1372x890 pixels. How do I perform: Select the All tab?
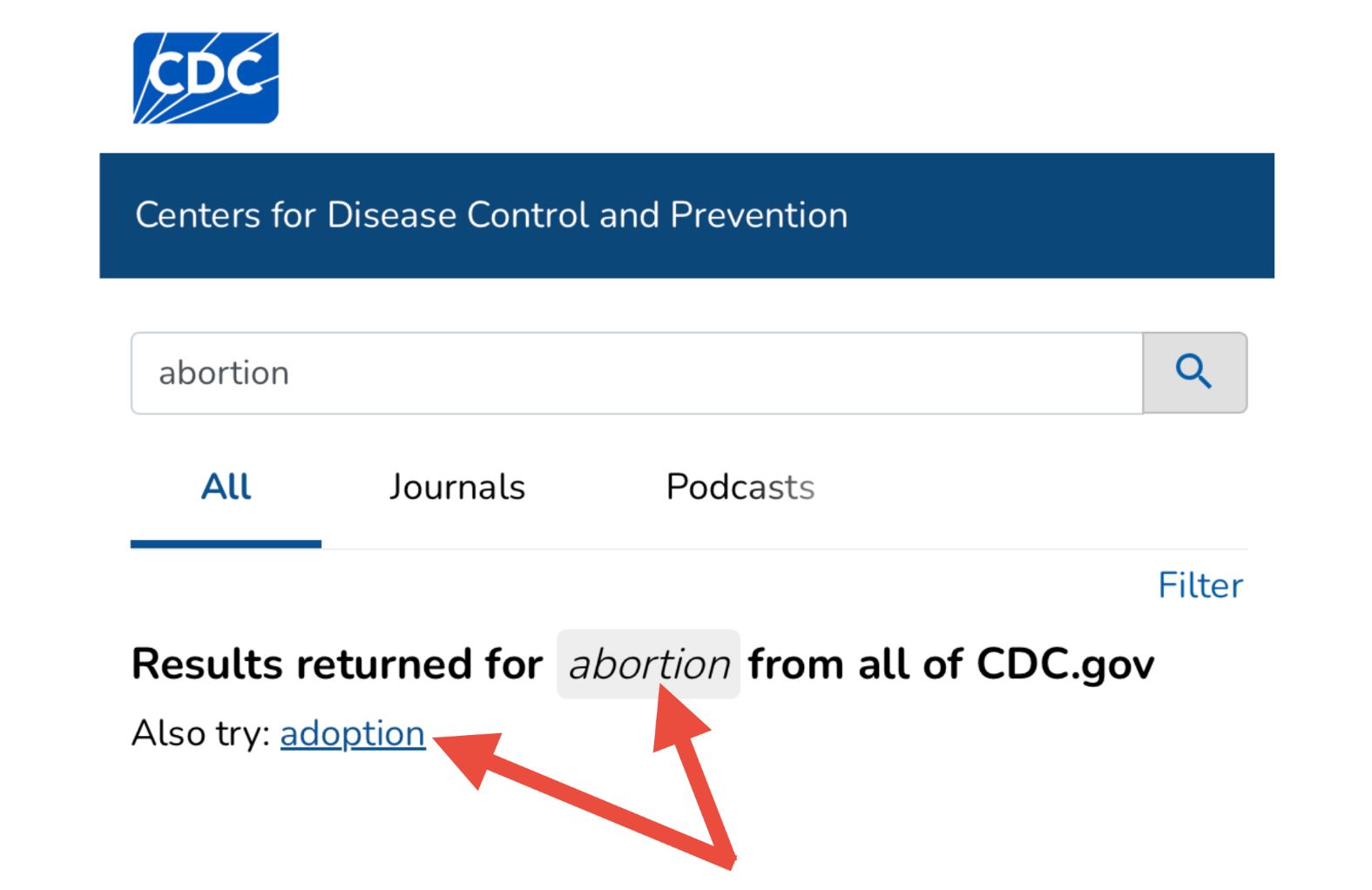[226, 487]
